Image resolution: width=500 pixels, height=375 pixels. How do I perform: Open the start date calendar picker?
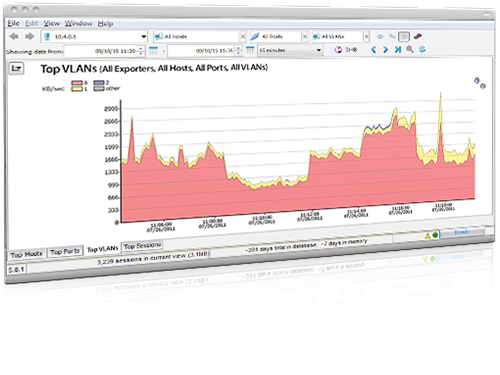coord(153,51)
